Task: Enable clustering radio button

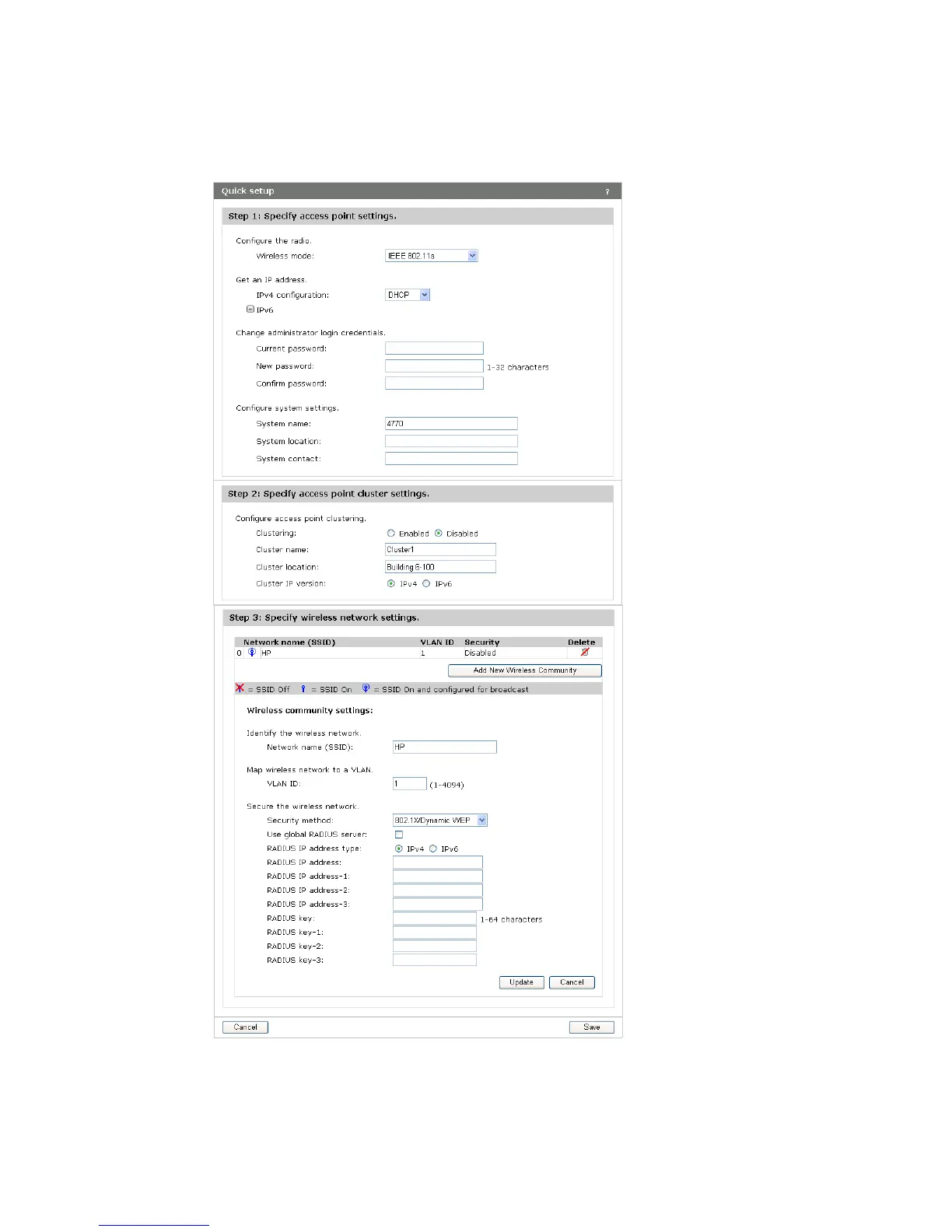Action: point(391,534)
